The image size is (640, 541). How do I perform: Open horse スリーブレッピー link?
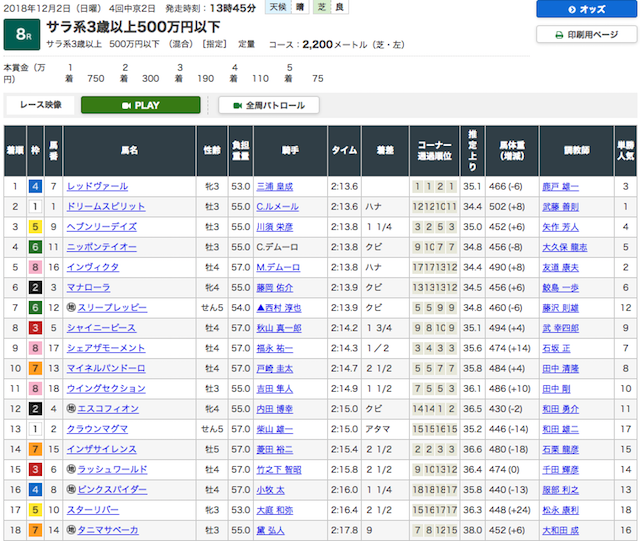click(112, 308)
